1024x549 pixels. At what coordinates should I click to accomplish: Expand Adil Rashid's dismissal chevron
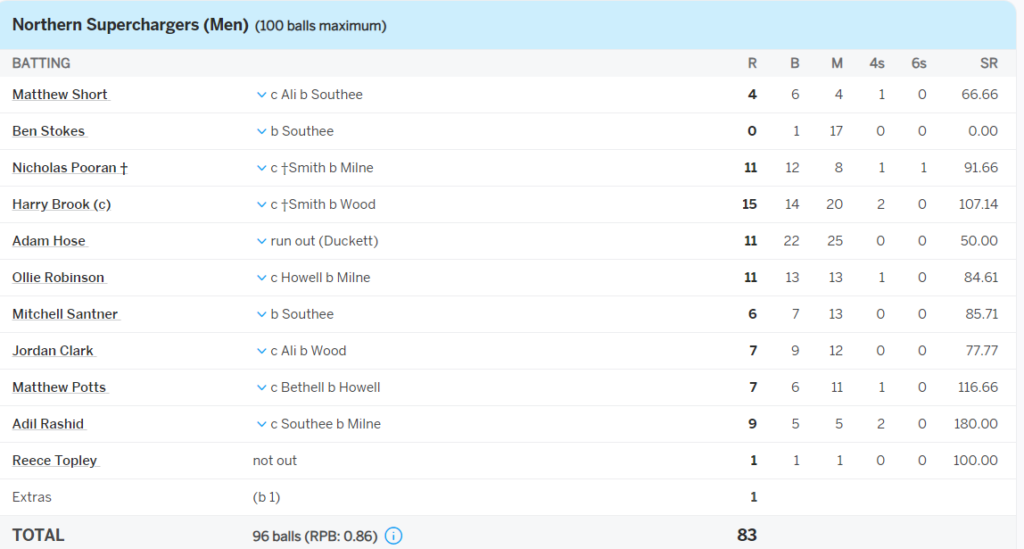(262, 424)
